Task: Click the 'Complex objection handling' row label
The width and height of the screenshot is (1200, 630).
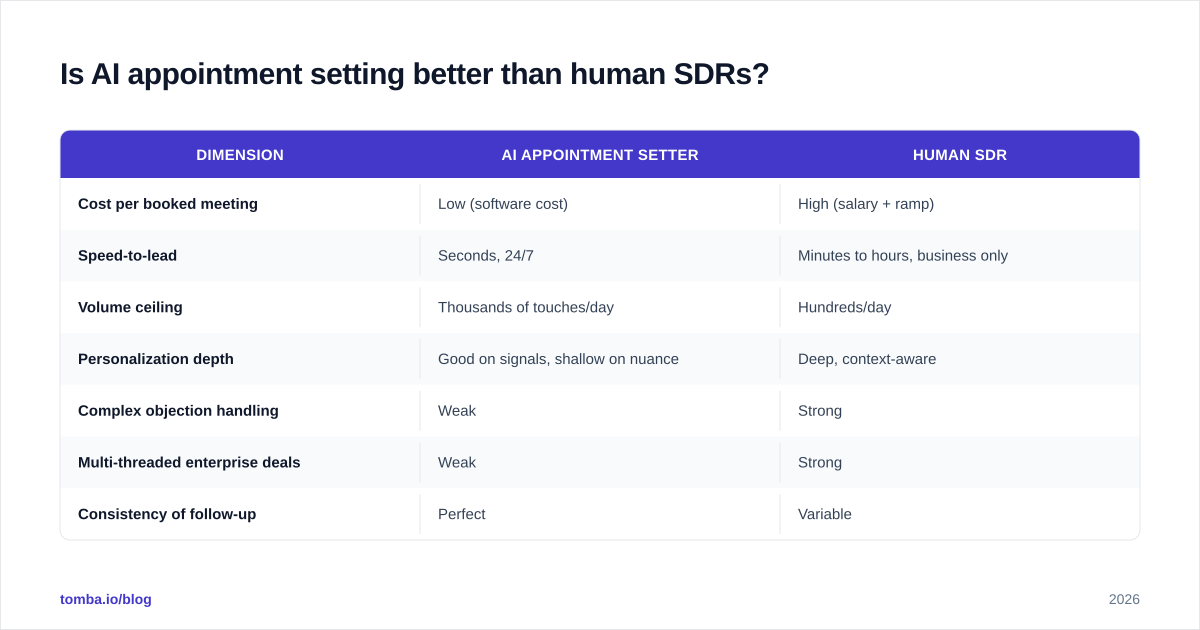Action: [178, 411]
